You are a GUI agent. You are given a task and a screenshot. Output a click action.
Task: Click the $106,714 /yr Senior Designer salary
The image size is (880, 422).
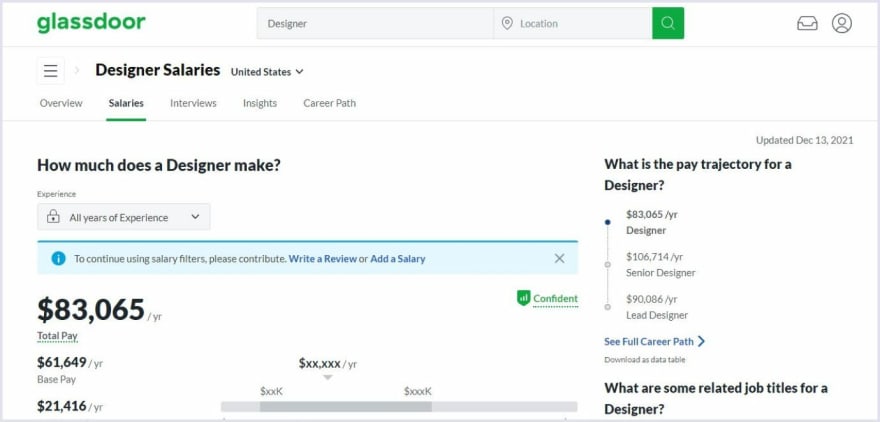tap(654, 256)
